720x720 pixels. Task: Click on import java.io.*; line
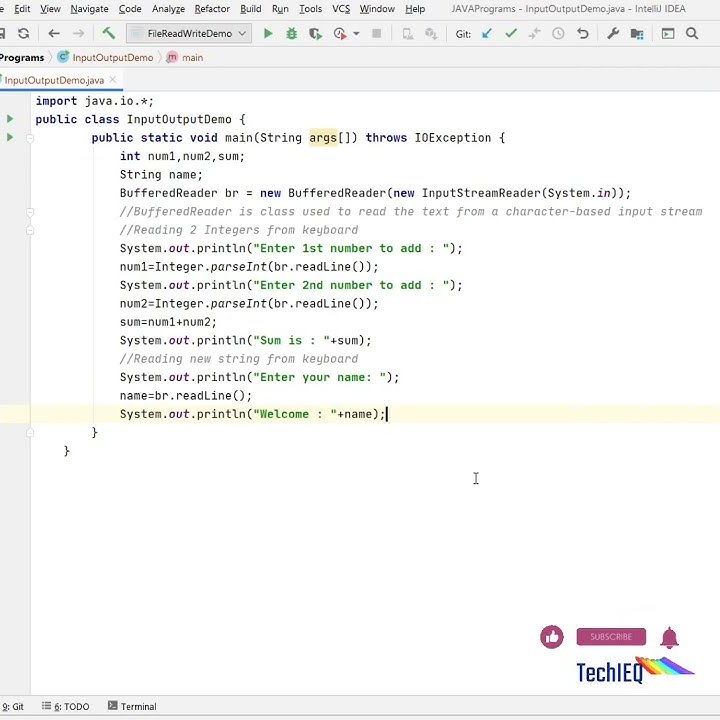[95, 101]
